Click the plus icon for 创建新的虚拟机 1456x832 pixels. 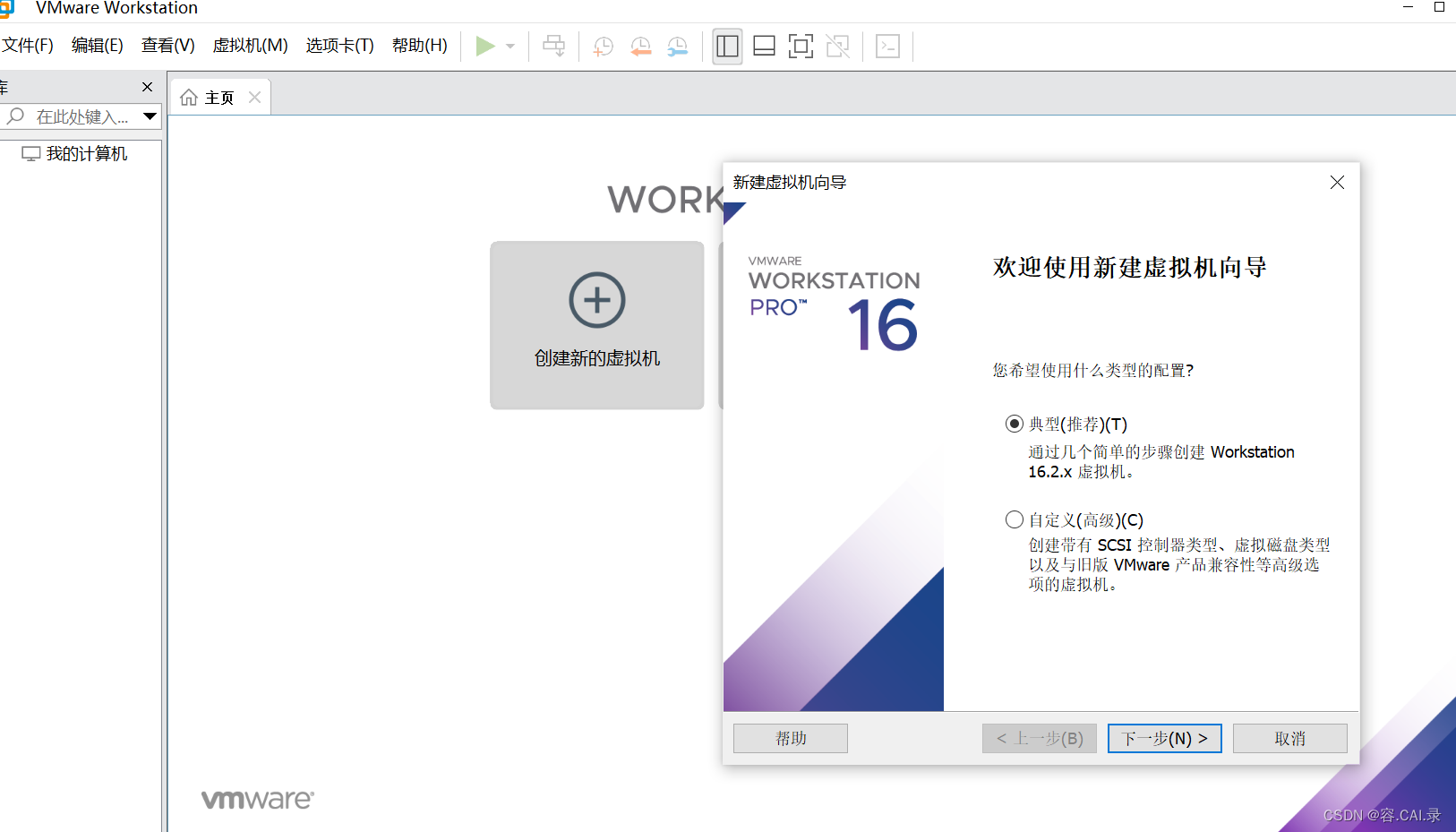pyautogui.click(x=597, y=300)
